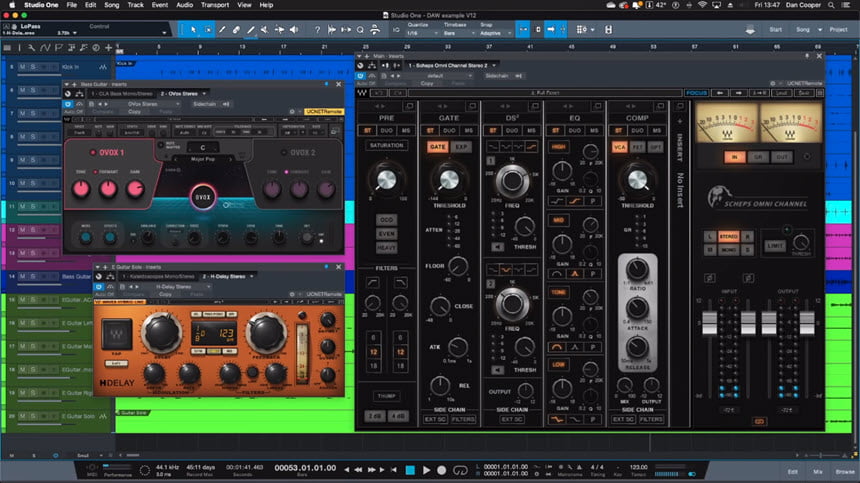This screenshot has height=483, width=860.
Task: Select the Eraser tool in the toolbar
Action: 236,30
